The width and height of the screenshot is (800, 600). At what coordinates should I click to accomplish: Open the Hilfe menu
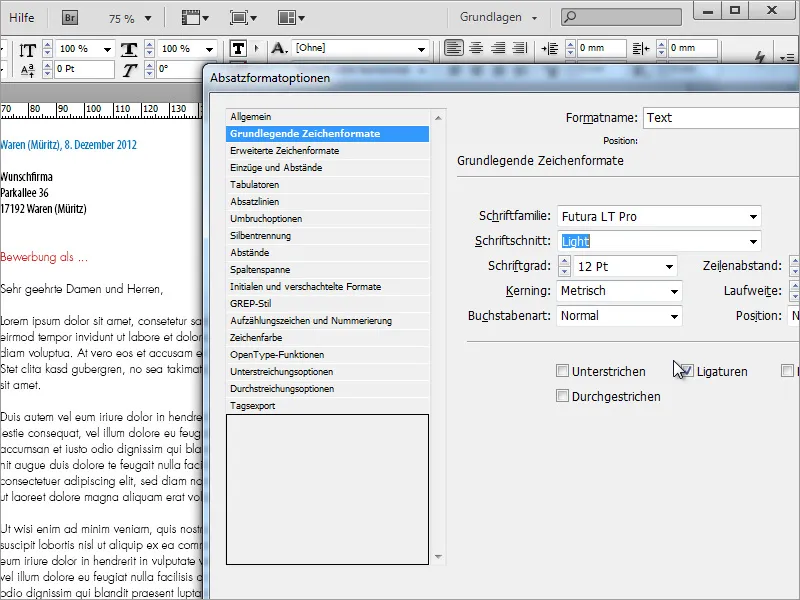21,17
